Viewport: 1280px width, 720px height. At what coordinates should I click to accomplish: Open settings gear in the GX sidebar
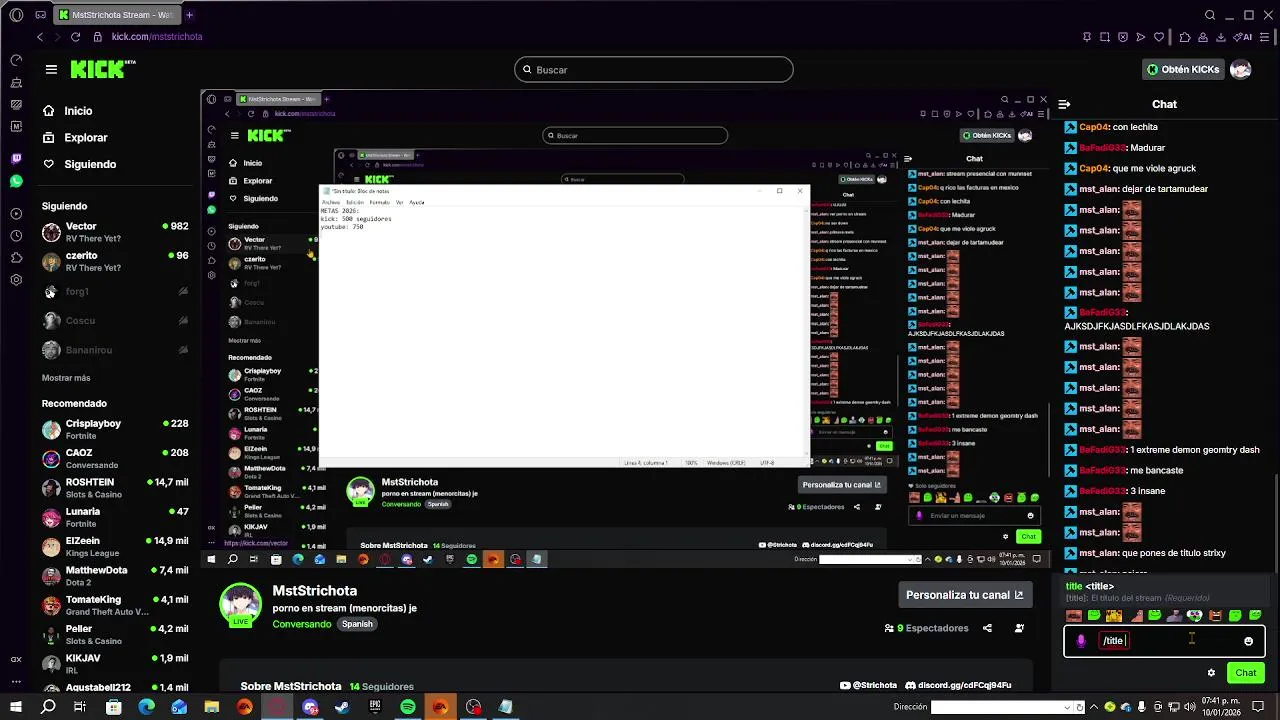click(16, 280)
